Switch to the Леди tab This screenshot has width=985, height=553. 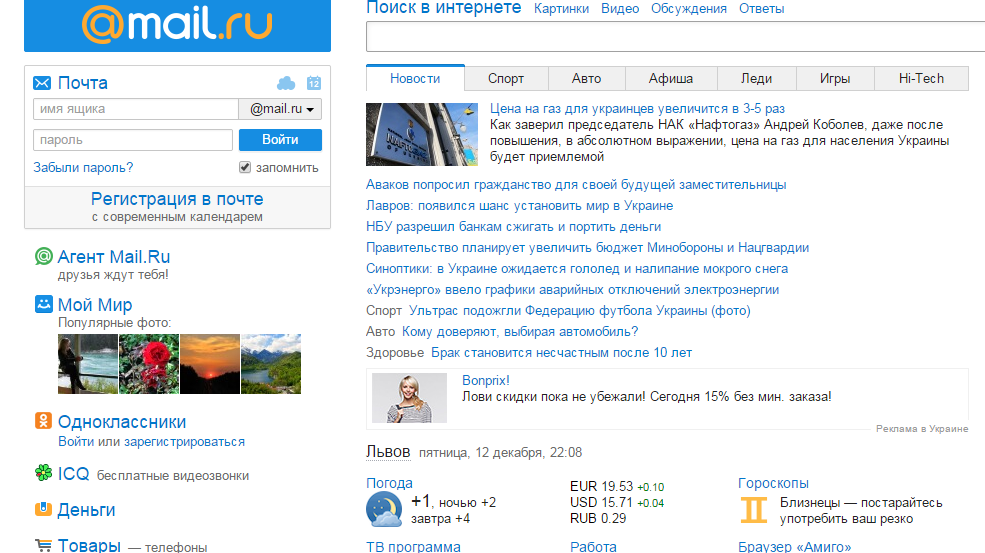756,79
